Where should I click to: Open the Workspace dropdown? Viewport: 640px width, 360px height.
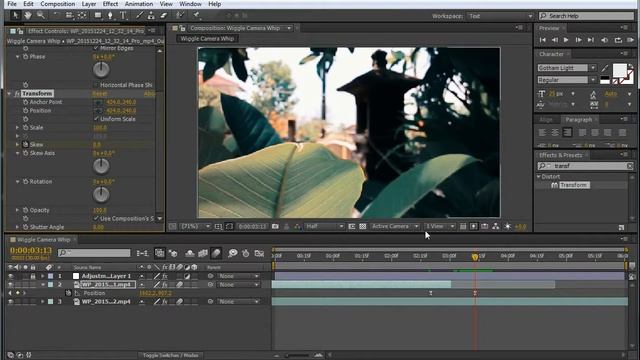coord(500,16)
